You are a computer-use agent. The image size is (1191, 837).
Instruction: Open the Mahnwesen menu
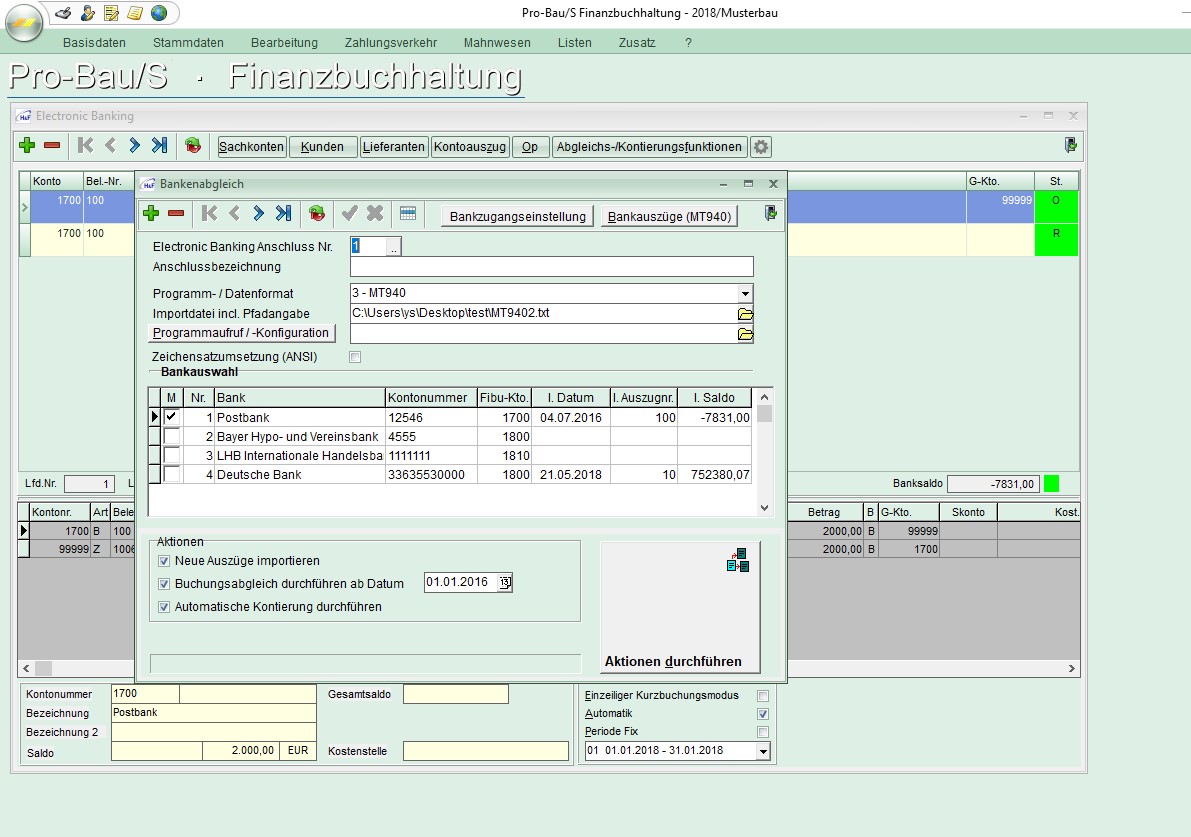[x=497, y=43]
